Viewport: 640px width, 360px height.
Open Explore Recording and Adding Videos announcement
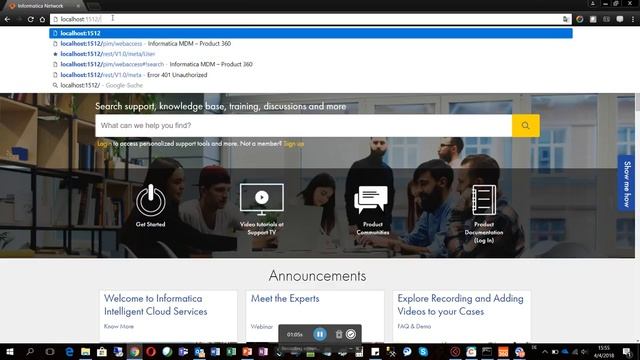(460, 304)
